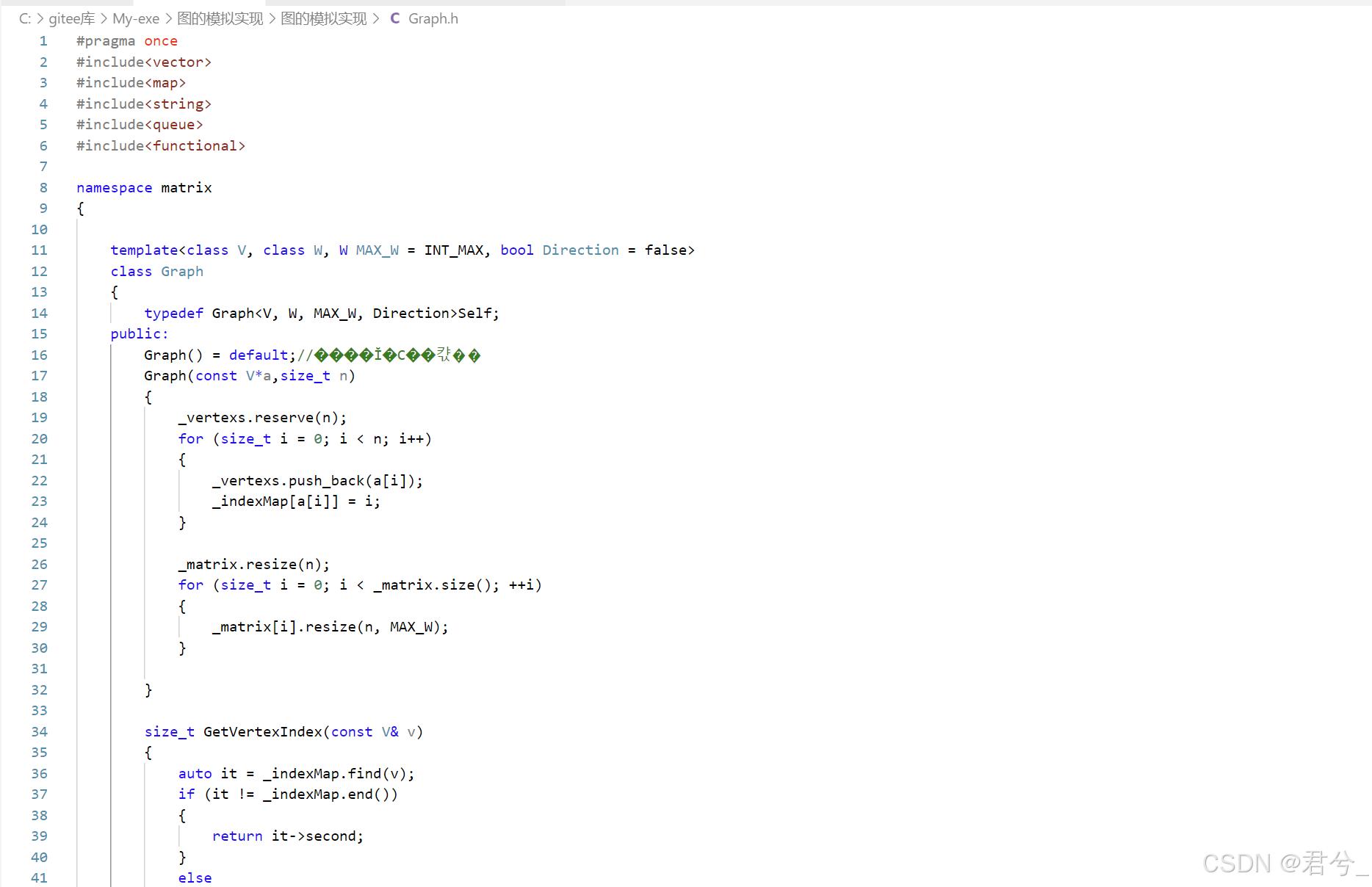1372x887 pixels.
Task: Click the template declaration on line 11
Action: 144,250
